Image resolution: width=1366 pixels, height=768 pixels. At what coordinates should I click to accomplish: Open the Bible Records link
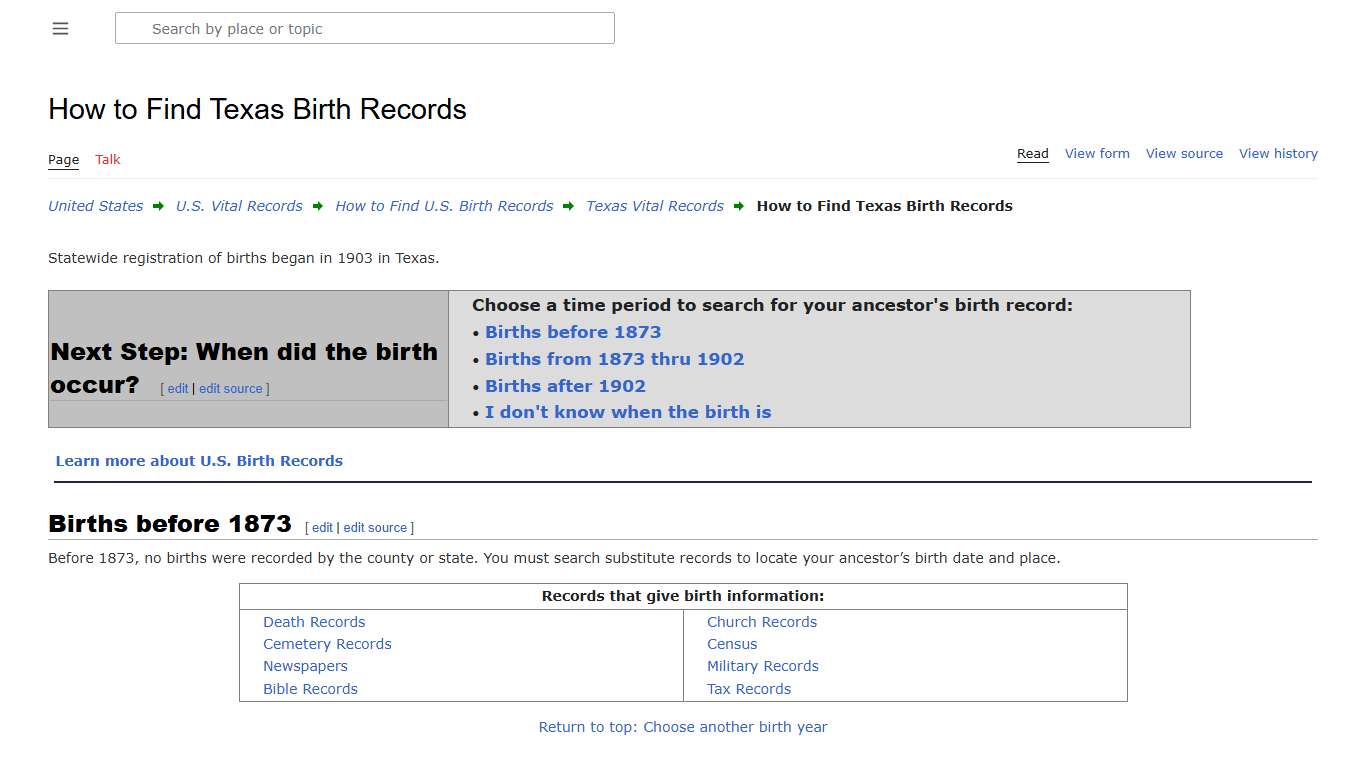click(x=310, y=688)
